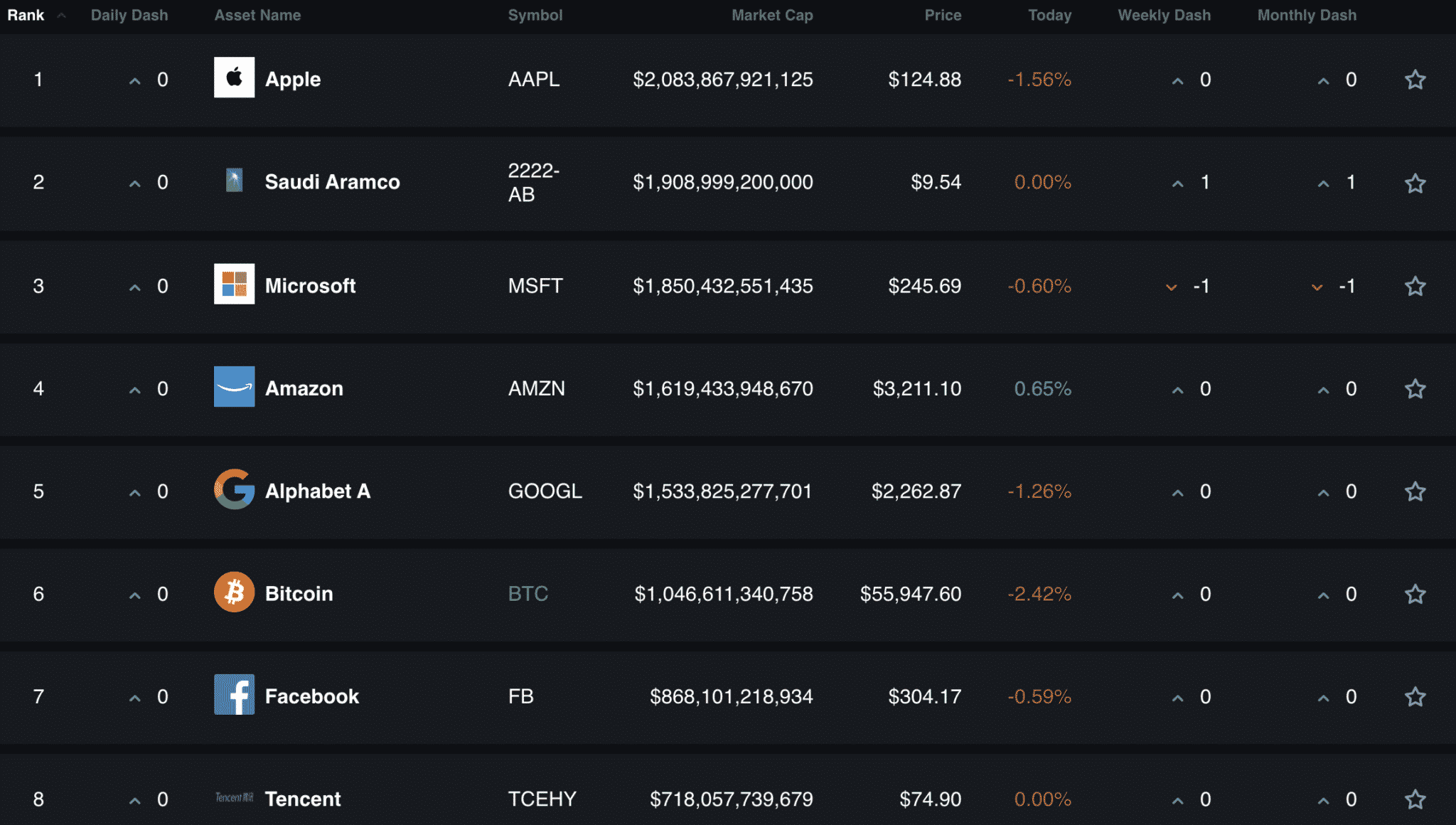
Task: Click the Weekly Dash column header
Action: tap(1163, 16)
